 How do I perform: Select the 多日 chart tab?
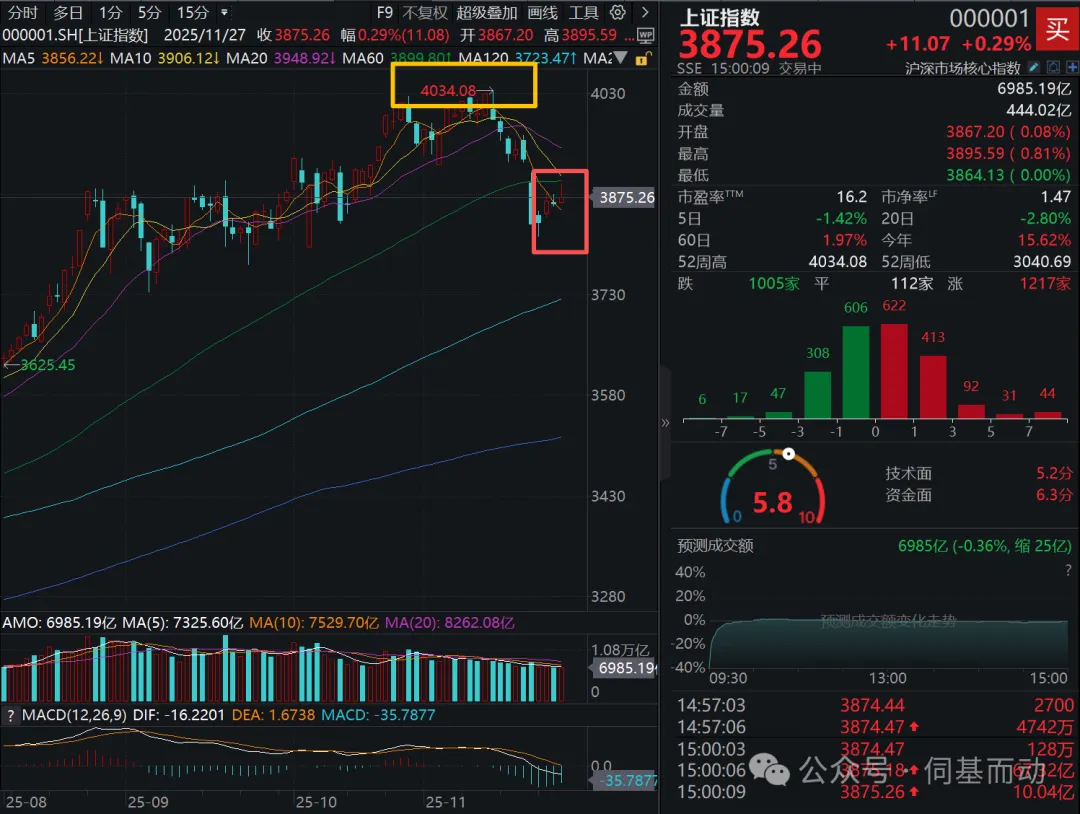68,13
